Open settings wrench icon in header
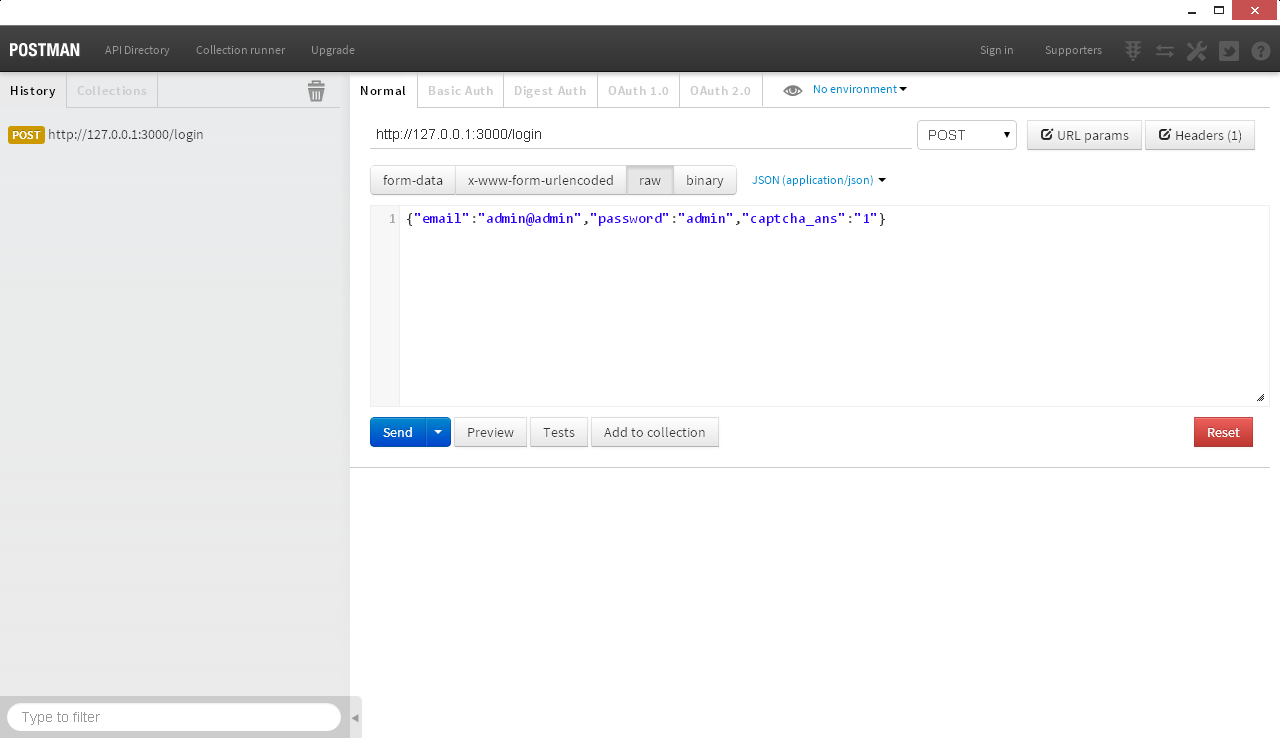Viewport: 1280px width, 738px height. coord(1197,50)
